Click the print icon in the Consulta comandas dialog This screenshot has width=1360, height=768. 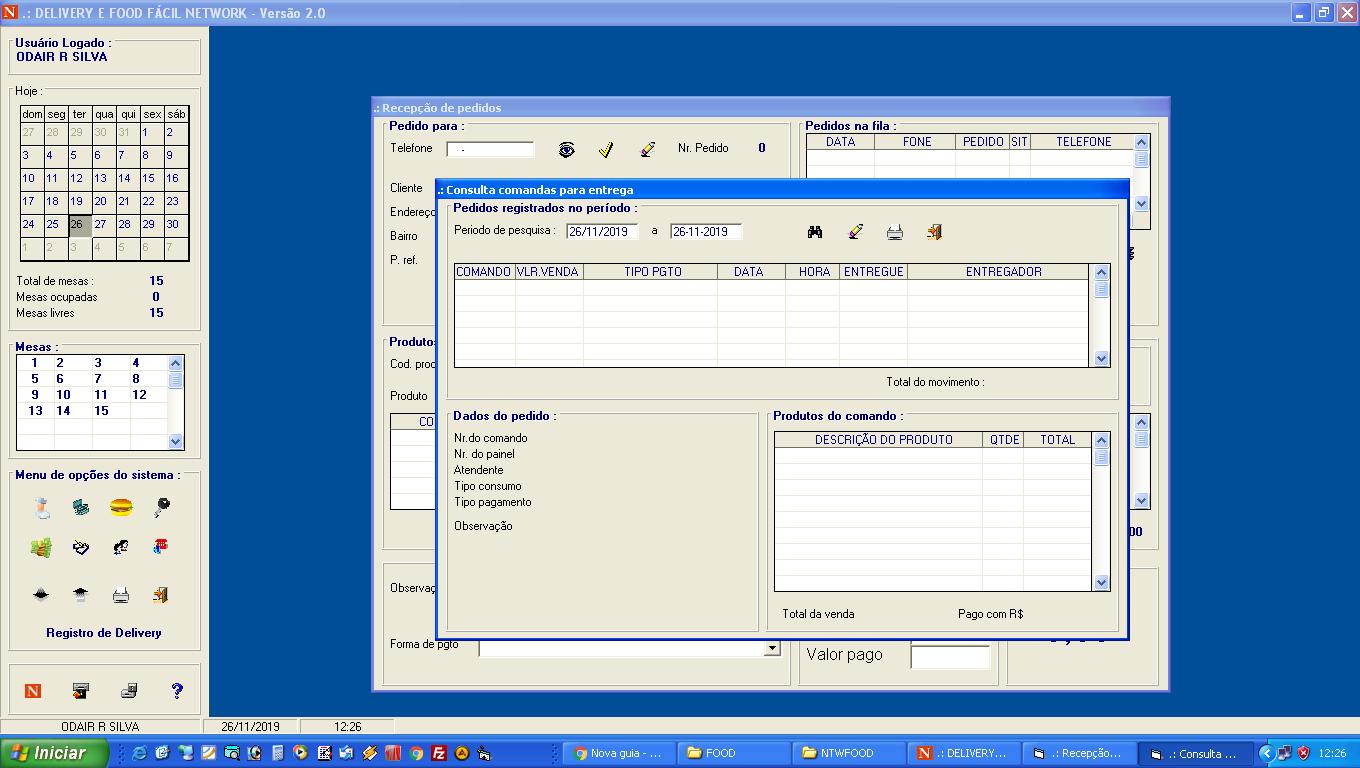tap(894, 232)
